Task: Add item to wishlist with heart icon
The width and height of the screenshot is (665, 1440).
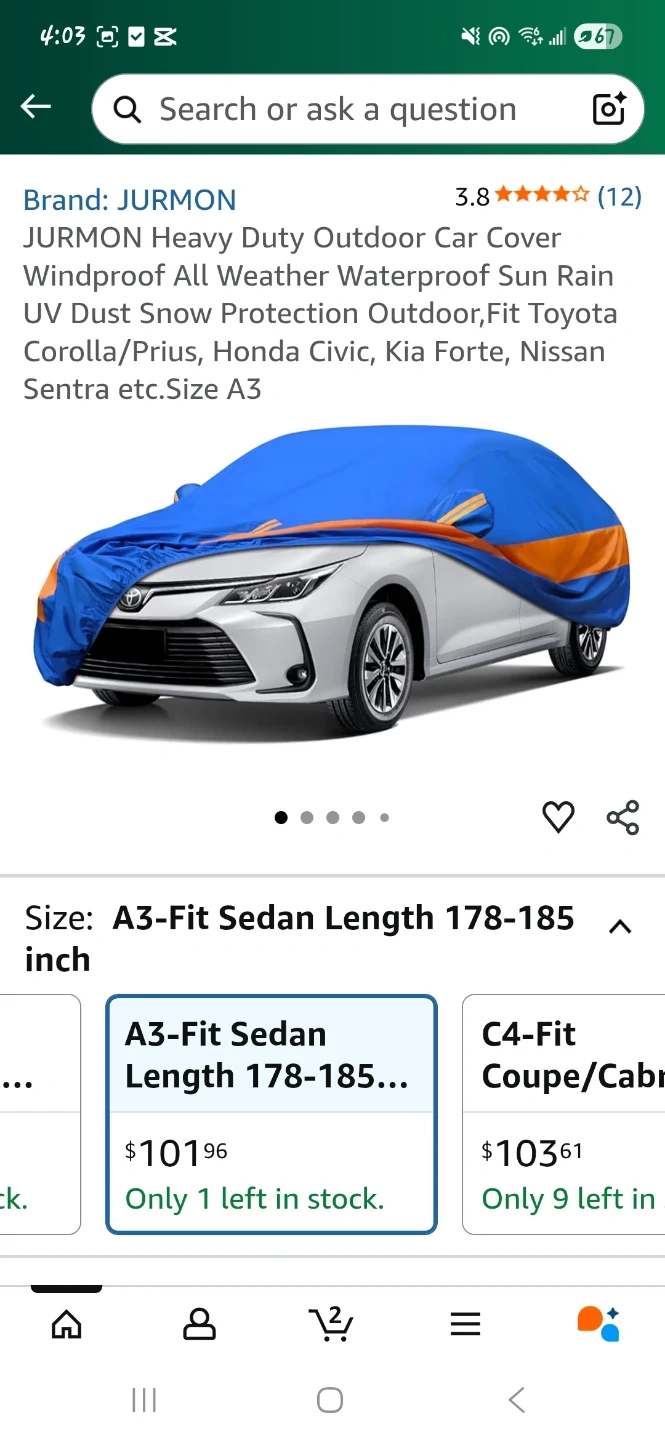Action: pyautogui.click(x=558, y=817)
